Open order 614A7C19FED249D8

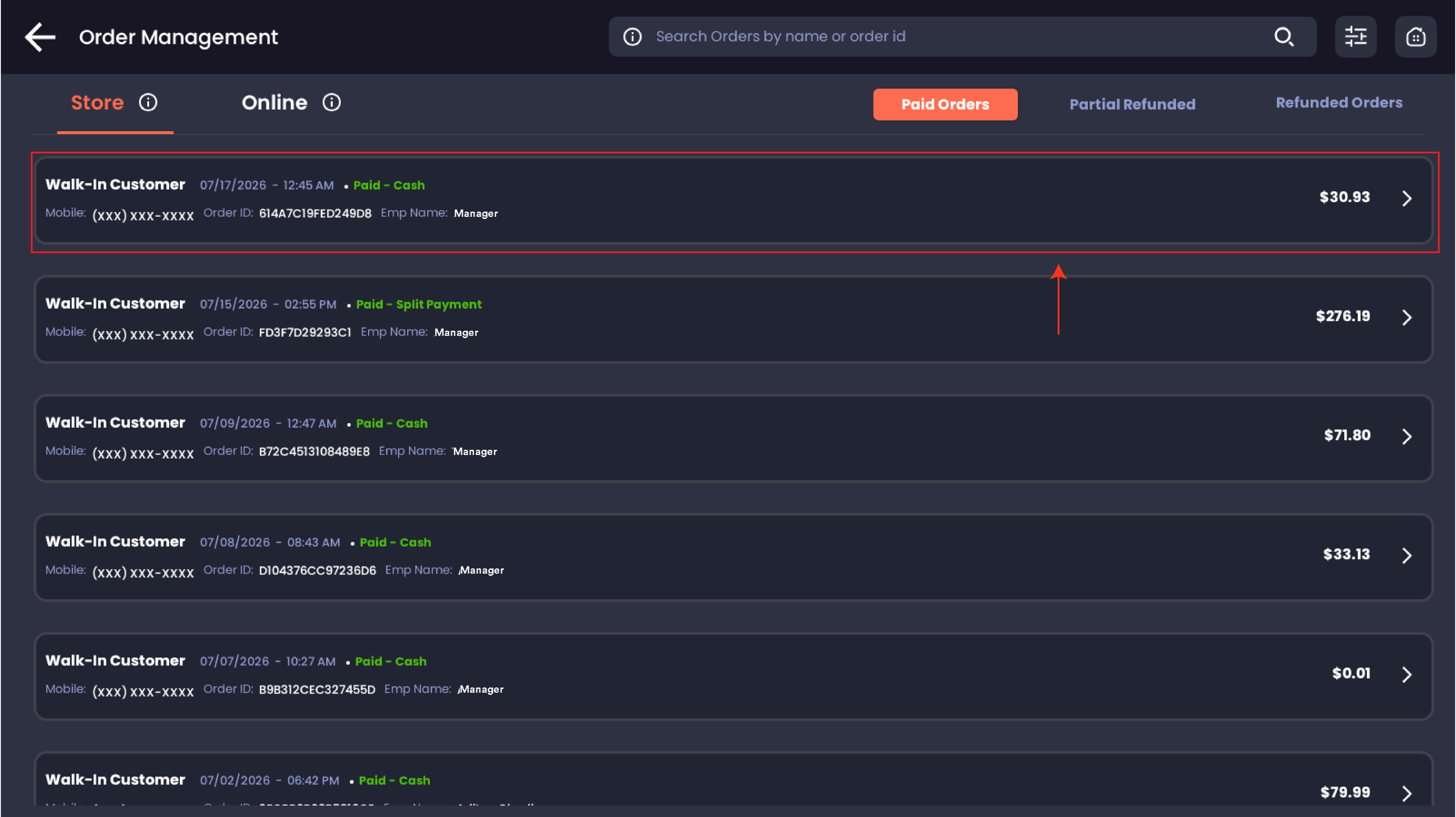click(x=733, y=201)
